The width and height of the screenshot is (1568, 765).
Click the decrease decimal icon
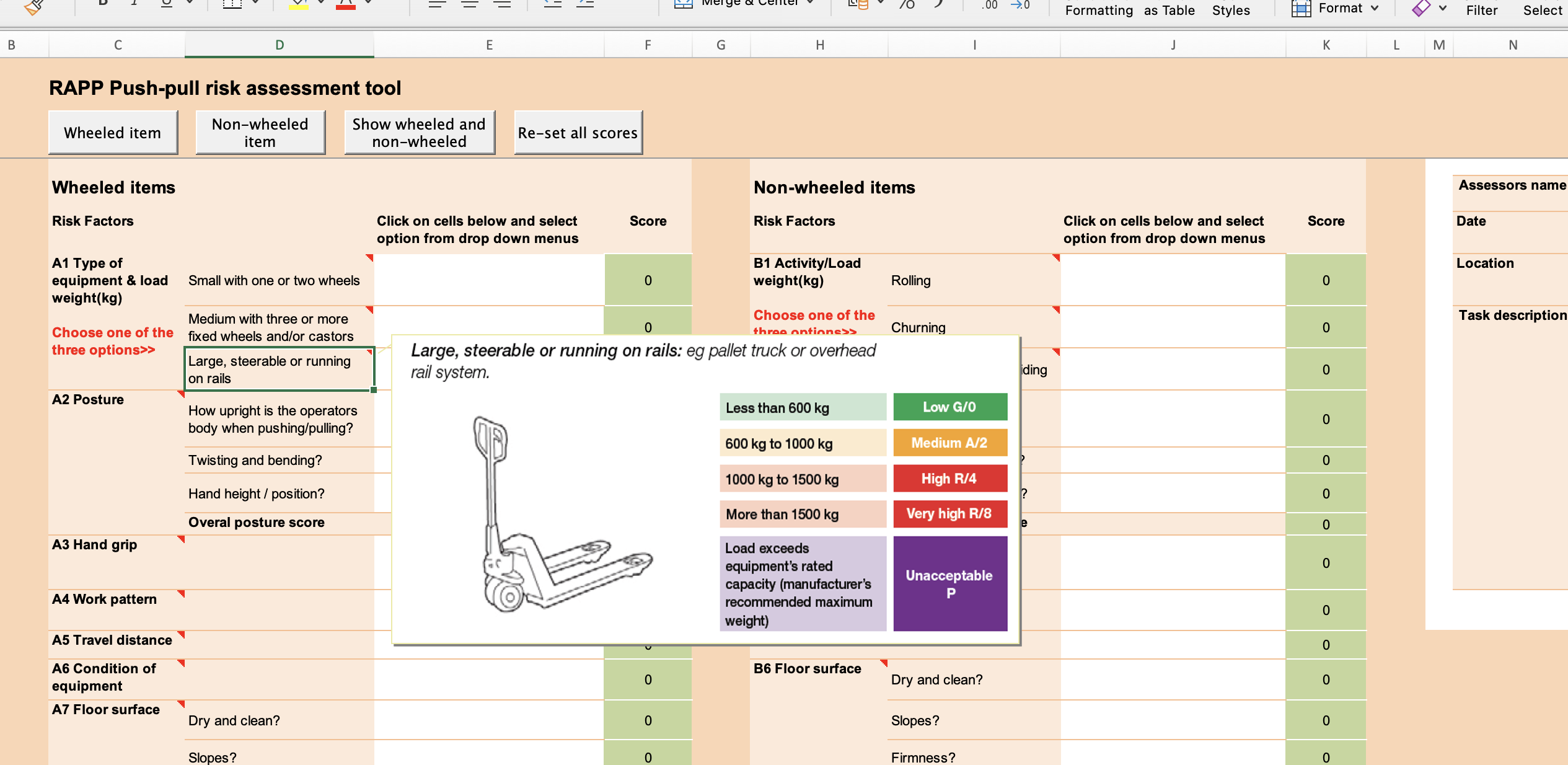(1020, 5)
